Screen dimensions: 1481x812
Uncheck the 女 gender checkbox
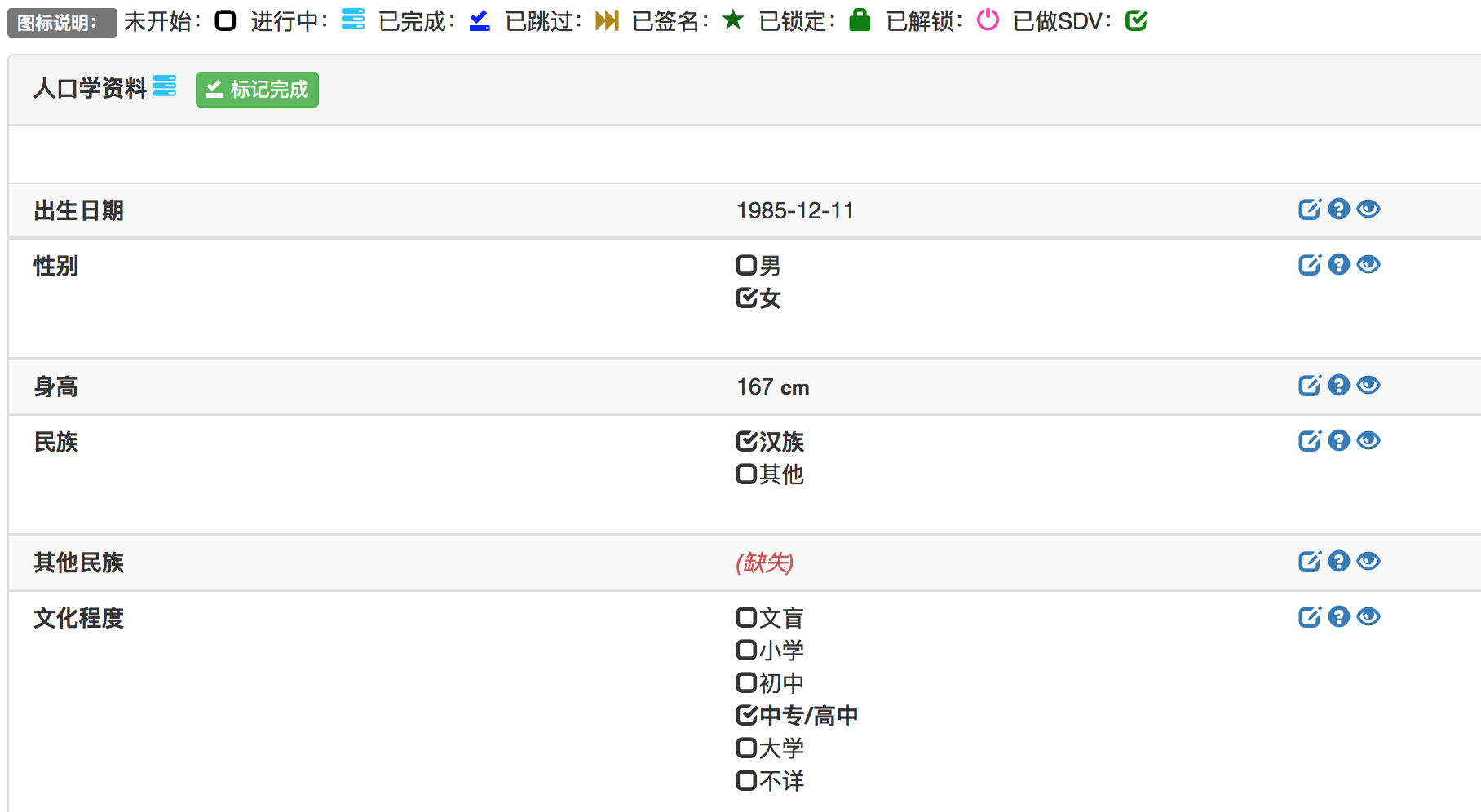point(746,298)
